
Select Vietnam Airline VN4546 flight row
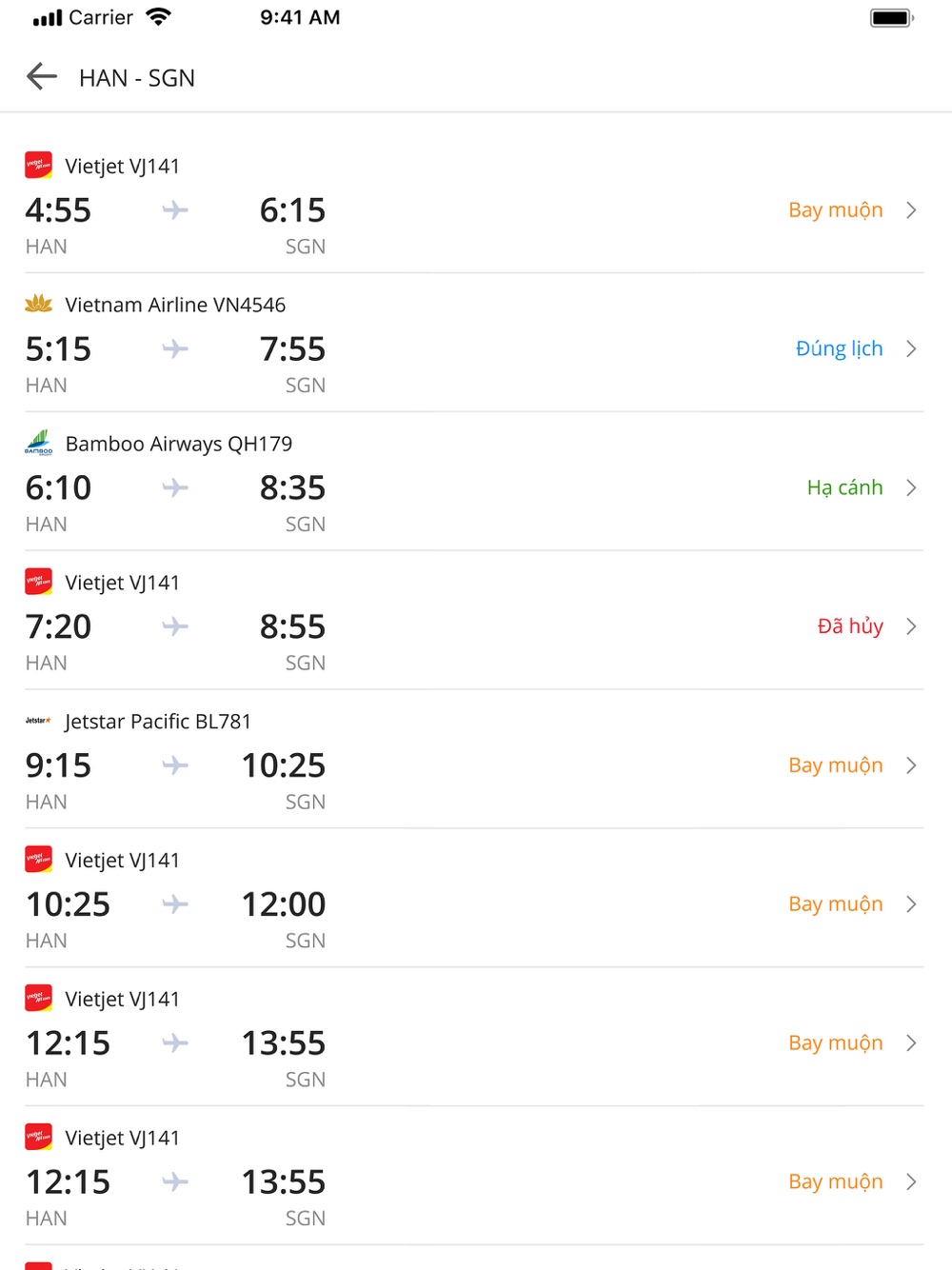474,343
